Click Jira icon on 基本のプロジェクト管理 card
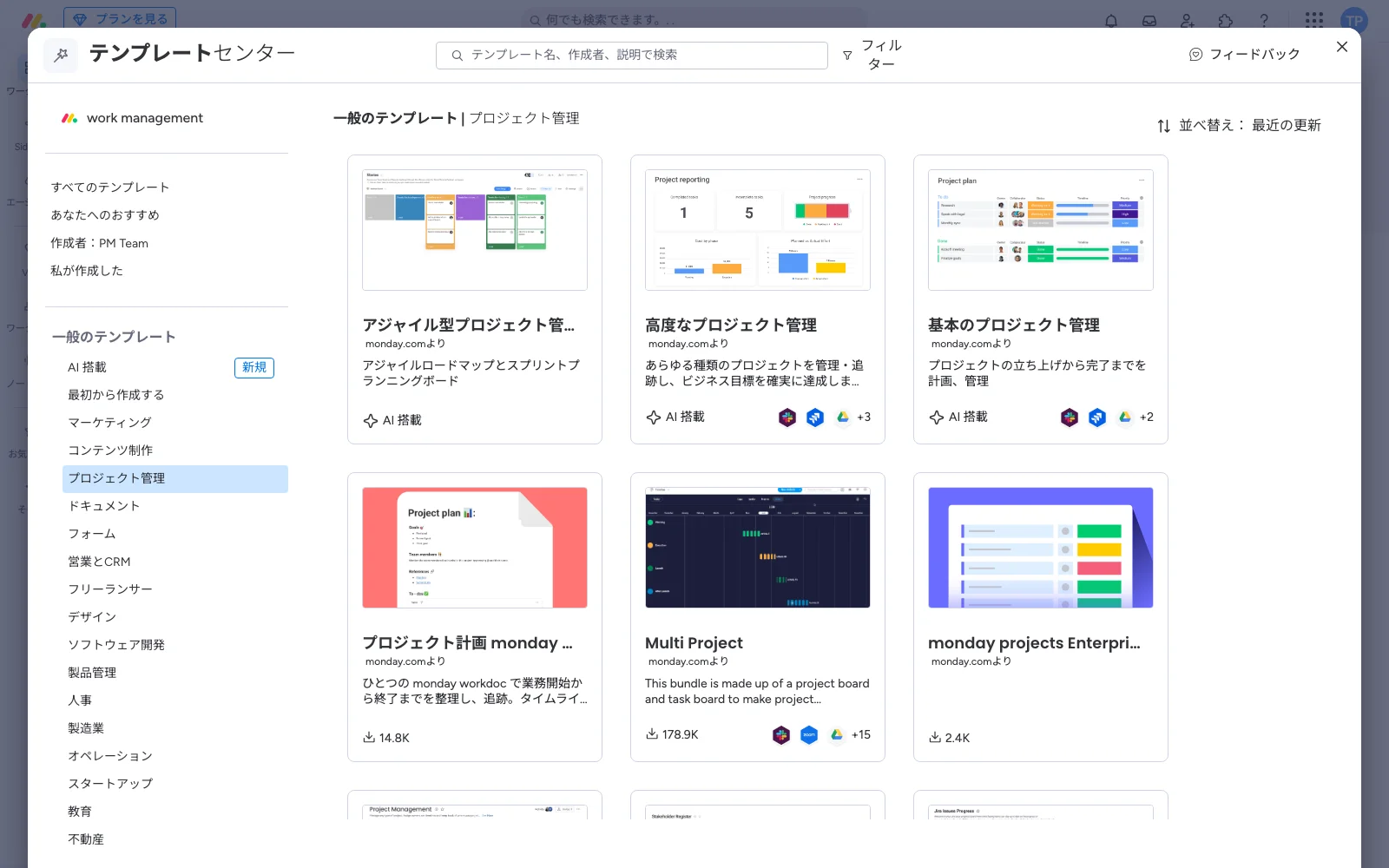 1097,418
